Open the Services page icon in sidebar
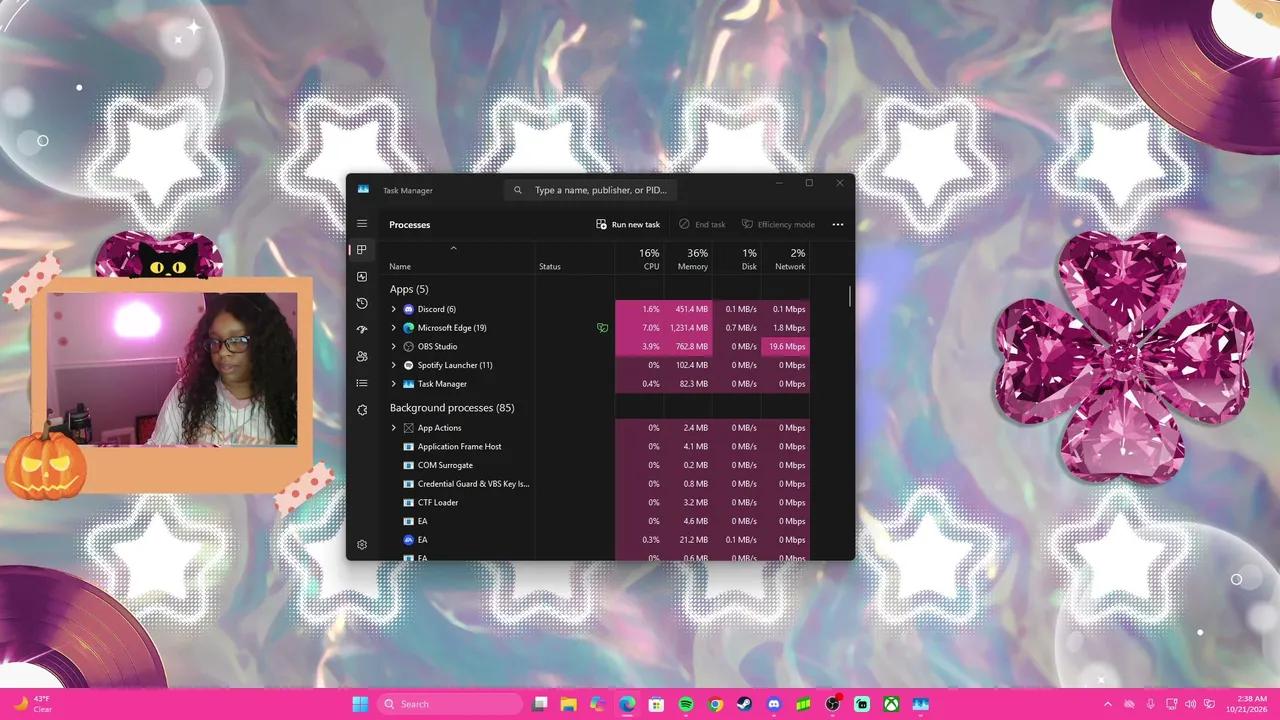The height and width of the screenshot is (720, 1280). [362, 410]
